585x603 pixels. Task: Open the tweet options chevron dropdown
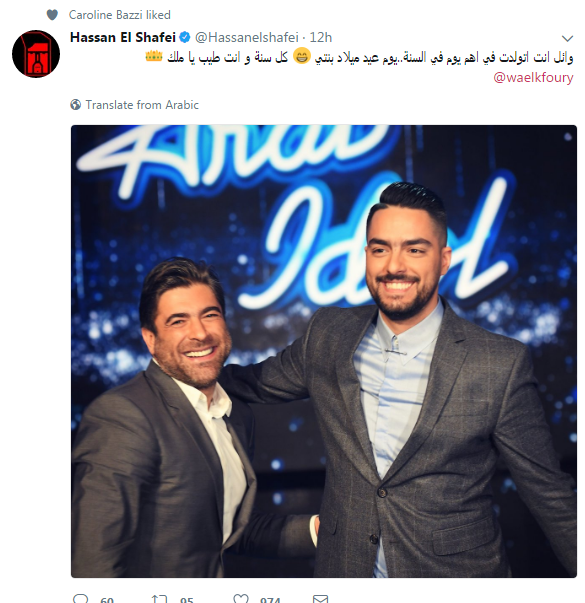[567, 38]
